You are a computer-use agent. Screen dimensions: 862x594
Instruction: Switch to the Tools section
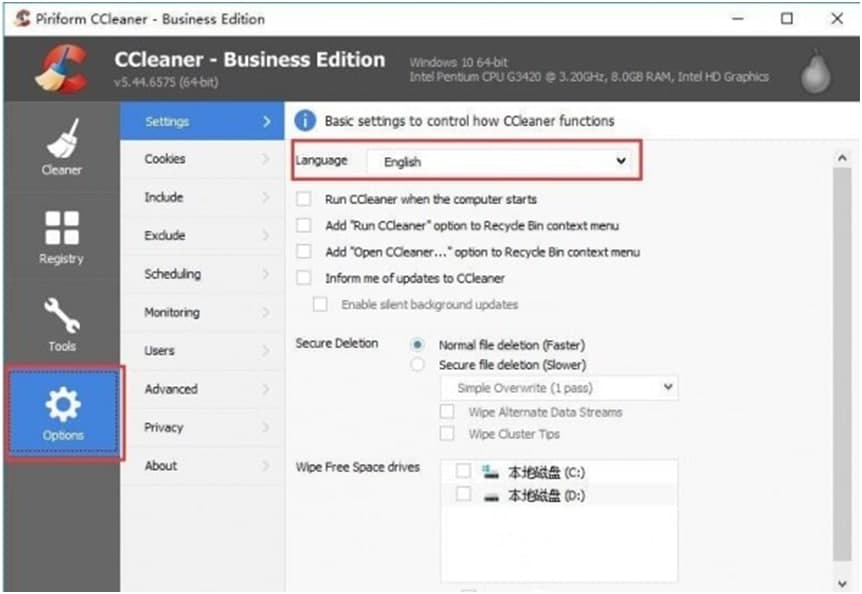[x=60, y=323]
